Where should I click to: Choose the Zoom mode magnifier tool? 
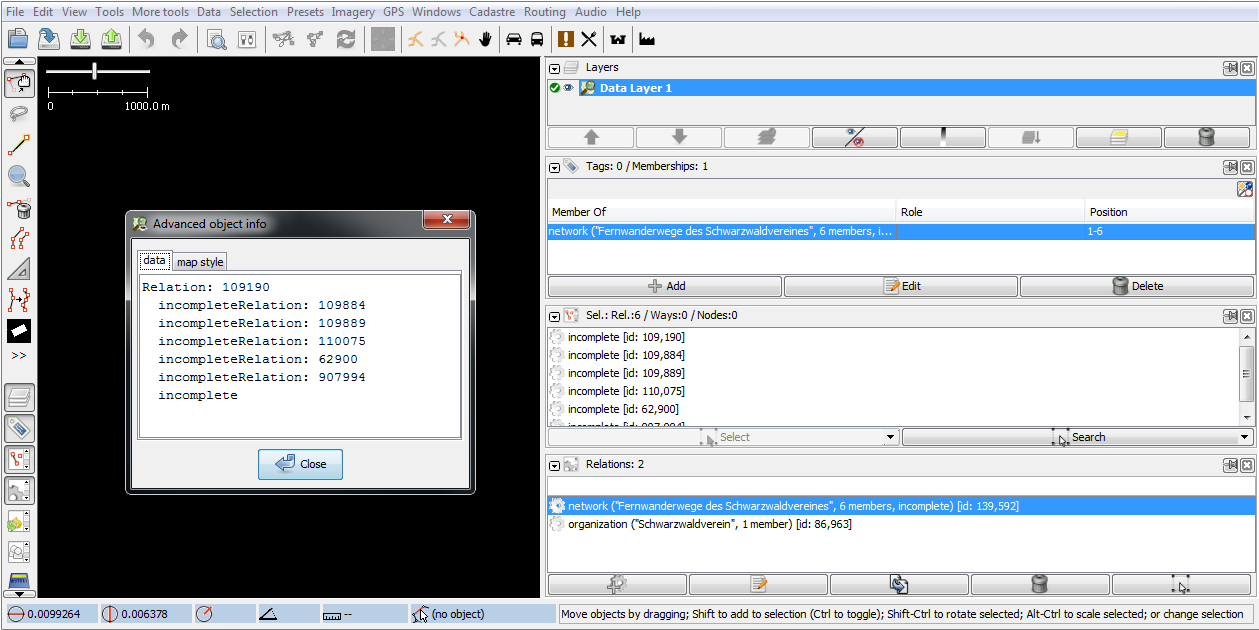19,177
